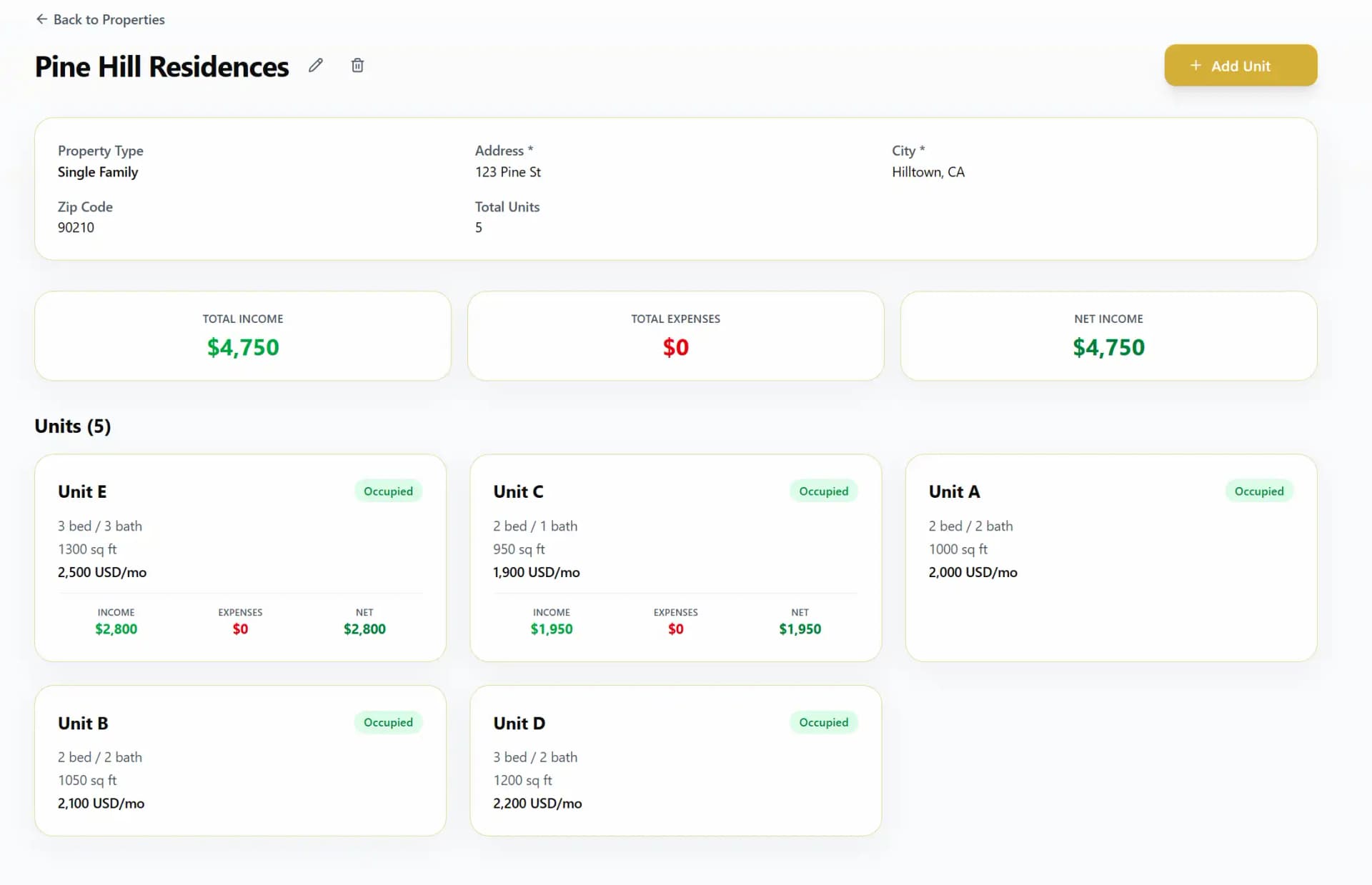Click Occupied badge on Unit D

pos(823,722)
